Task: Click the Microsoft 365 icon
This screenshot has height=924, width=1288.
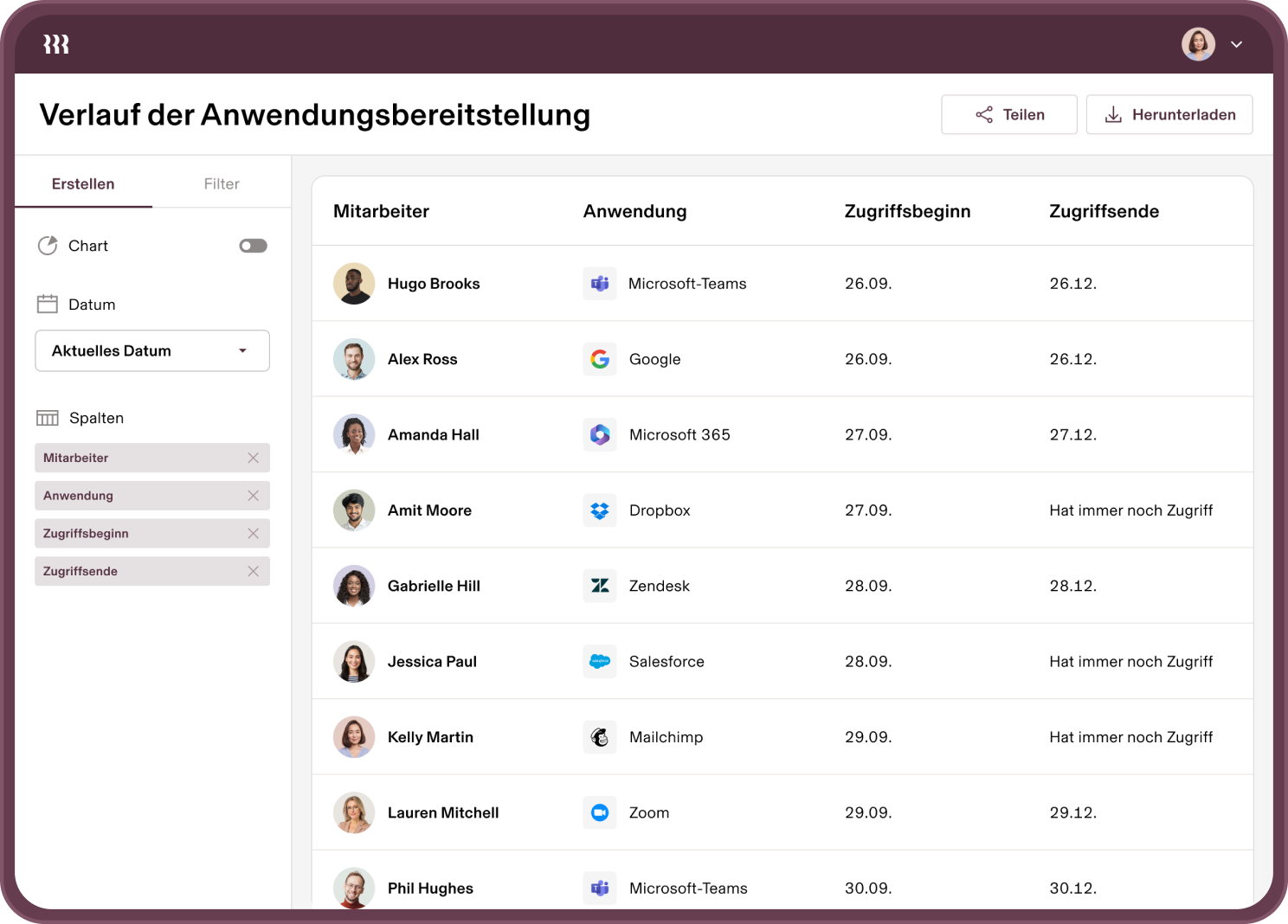Action: 600,434
